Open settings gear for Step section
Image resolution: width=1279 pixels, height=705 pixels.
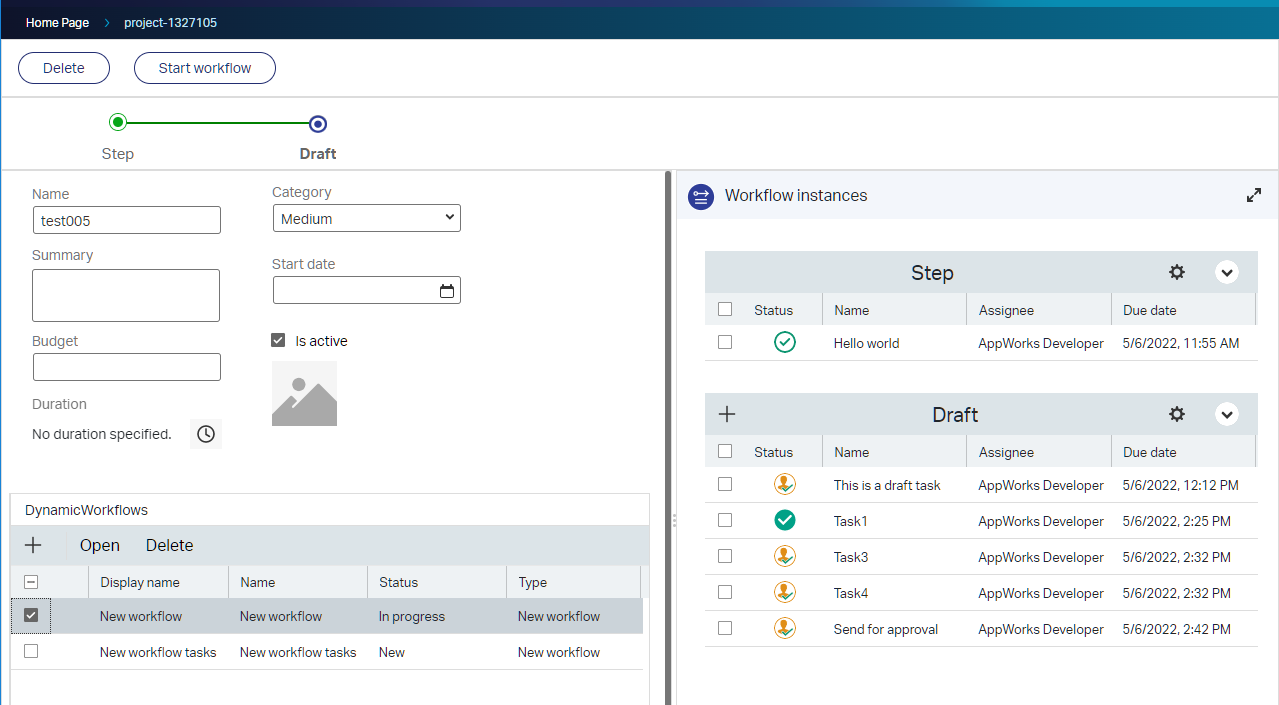(1177, 272)
